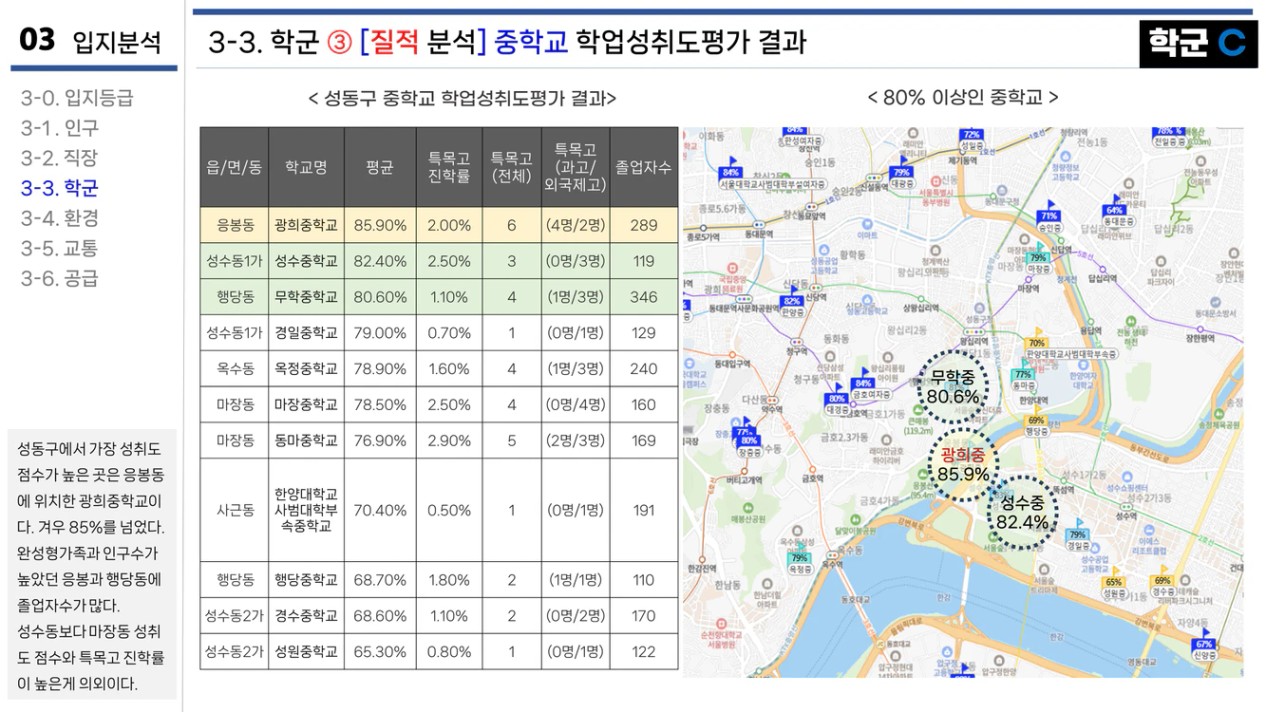Click the 성동구 summary comment text box
Viewport: 1266px width, 712px height.
pyautogui.click(x=91, y=565)
